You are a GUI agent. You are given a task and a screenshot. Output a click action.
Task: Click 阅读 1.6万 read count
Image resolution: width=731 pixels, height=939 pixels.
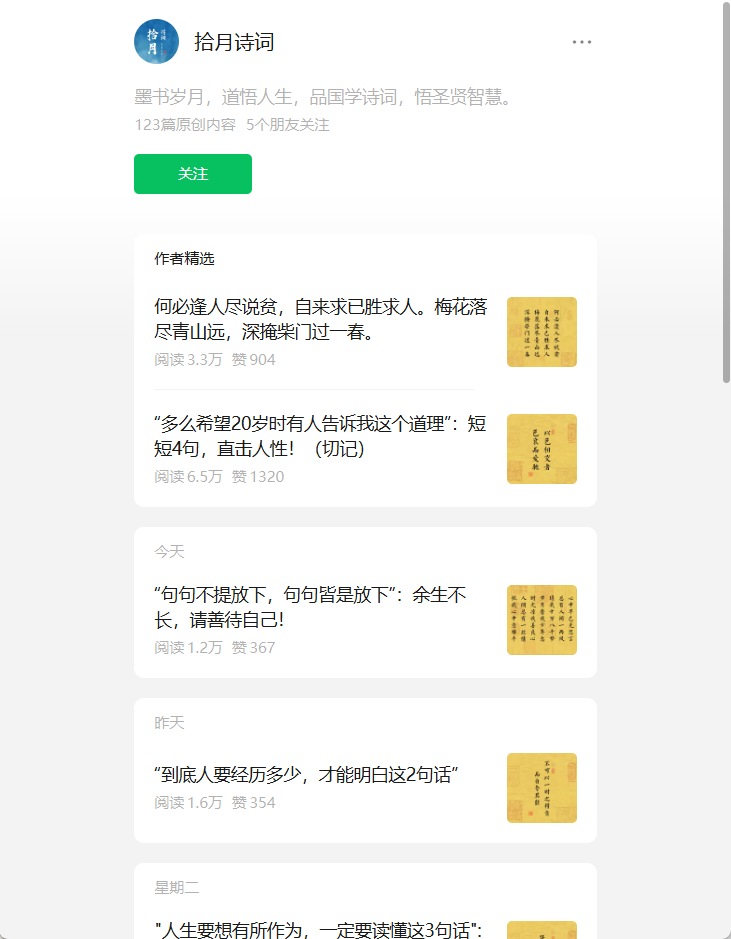pyautogui.click(x=189, y=802)
